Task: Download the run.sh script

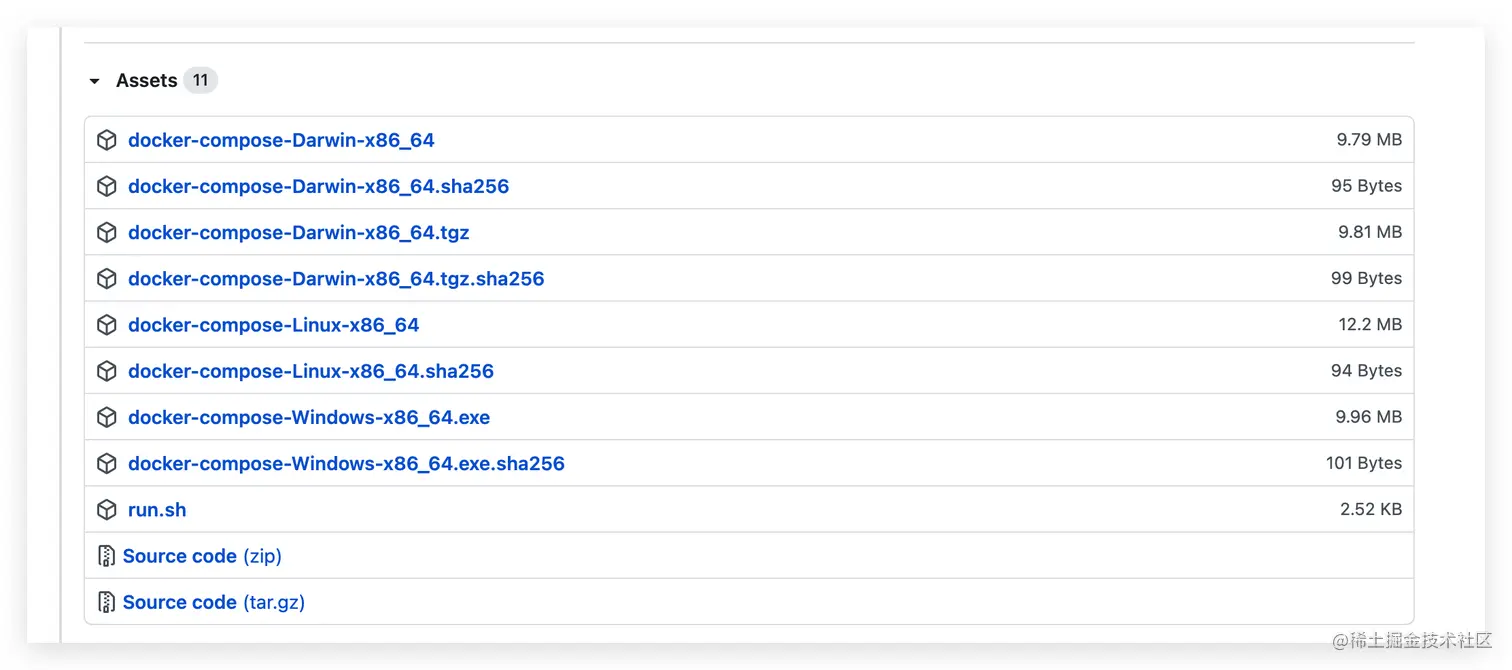Action: [x=157, y=509]
